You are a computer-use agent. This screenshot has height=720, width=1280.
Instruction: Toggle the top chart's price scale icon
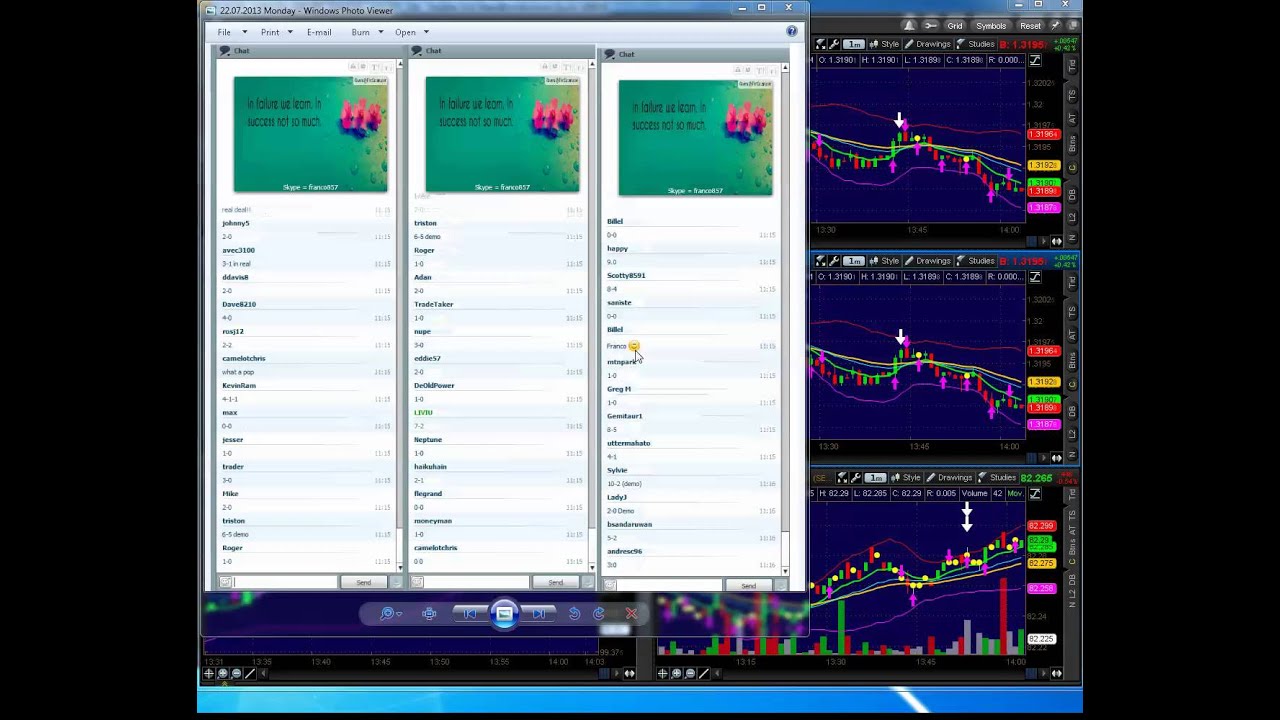1035,60
